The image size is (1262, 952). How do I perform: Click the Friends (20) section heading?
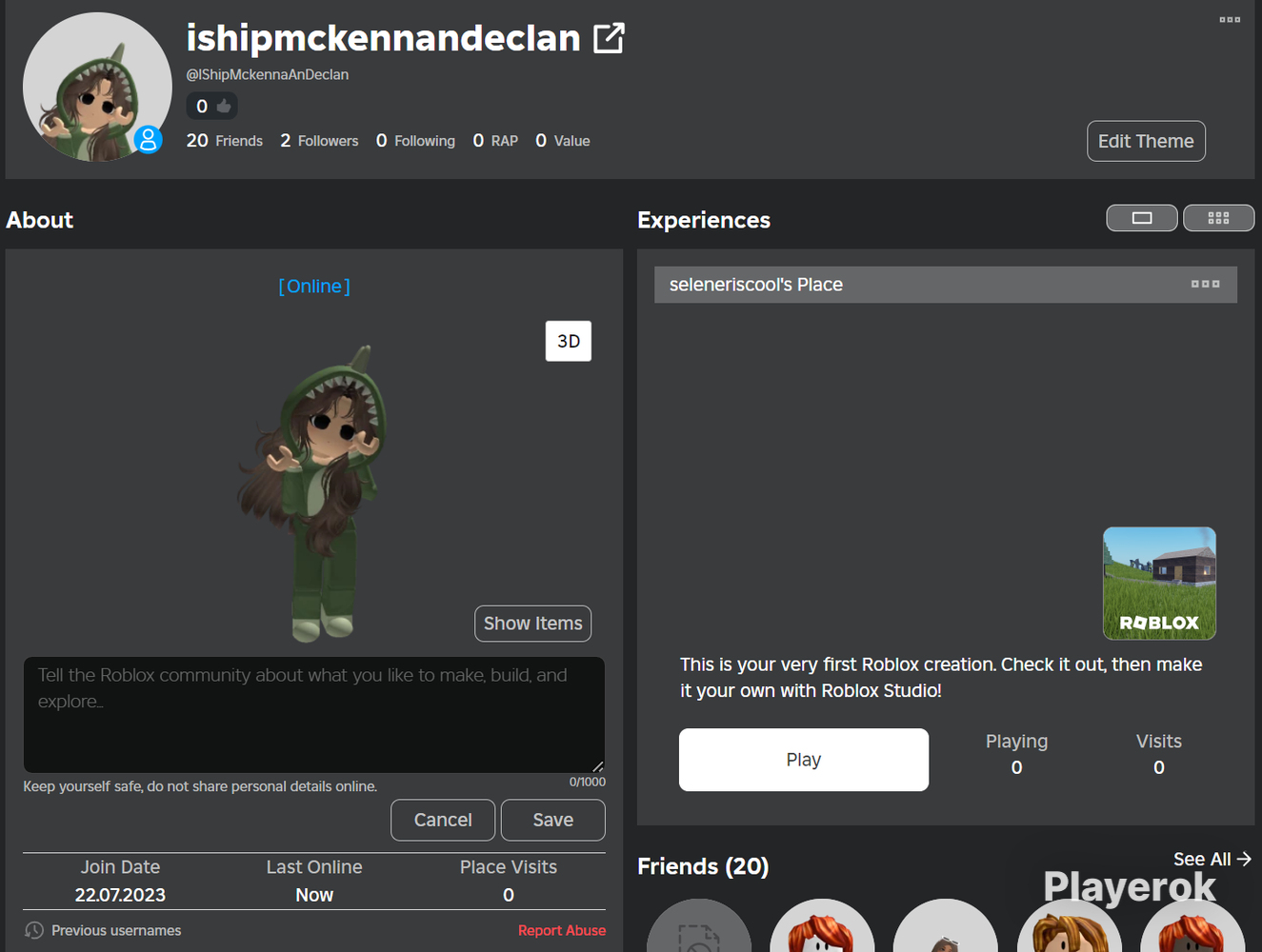(x=703, y=866)
